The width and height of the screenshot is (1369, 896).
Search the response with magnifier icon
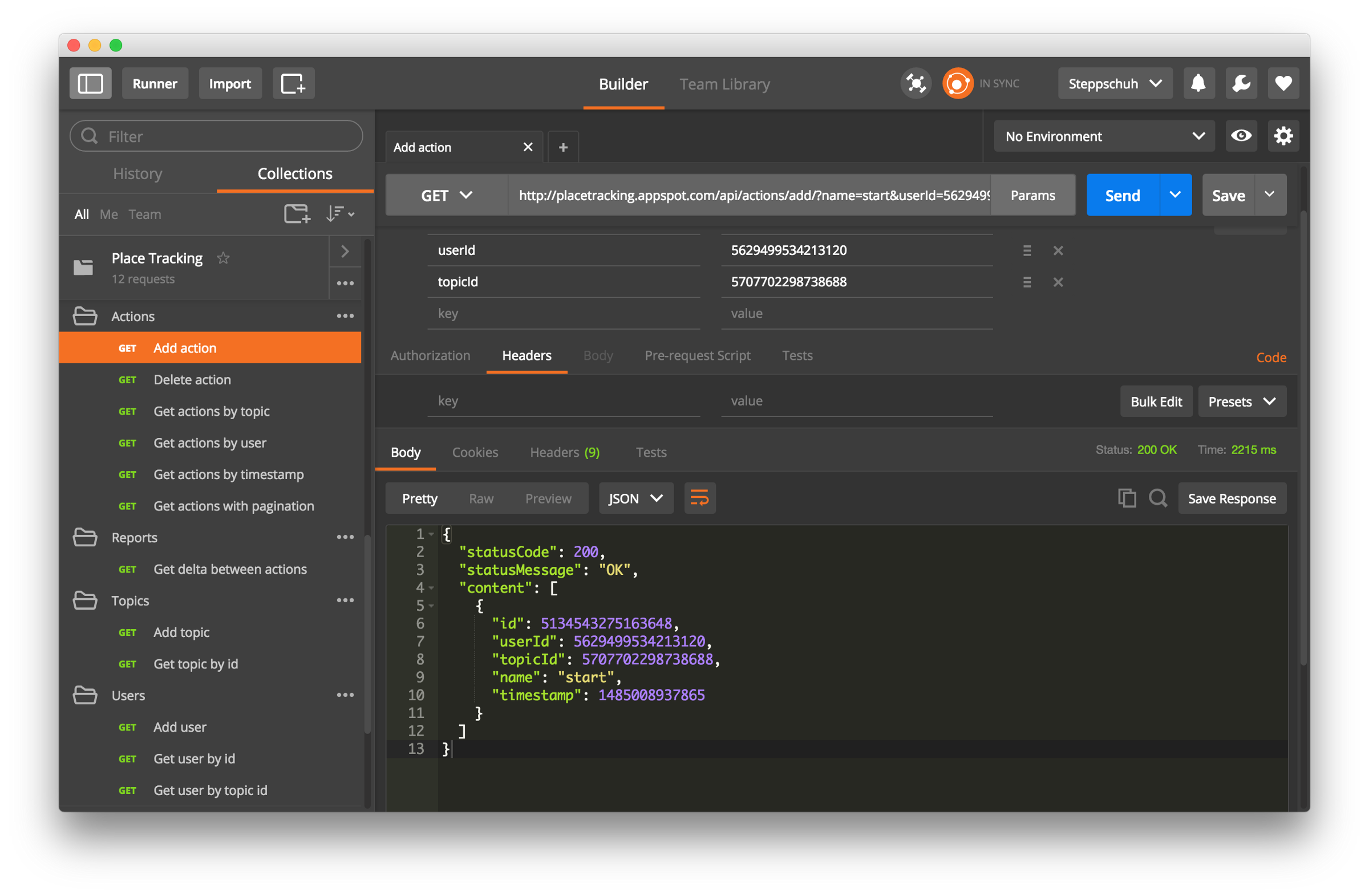(1158, 498)
